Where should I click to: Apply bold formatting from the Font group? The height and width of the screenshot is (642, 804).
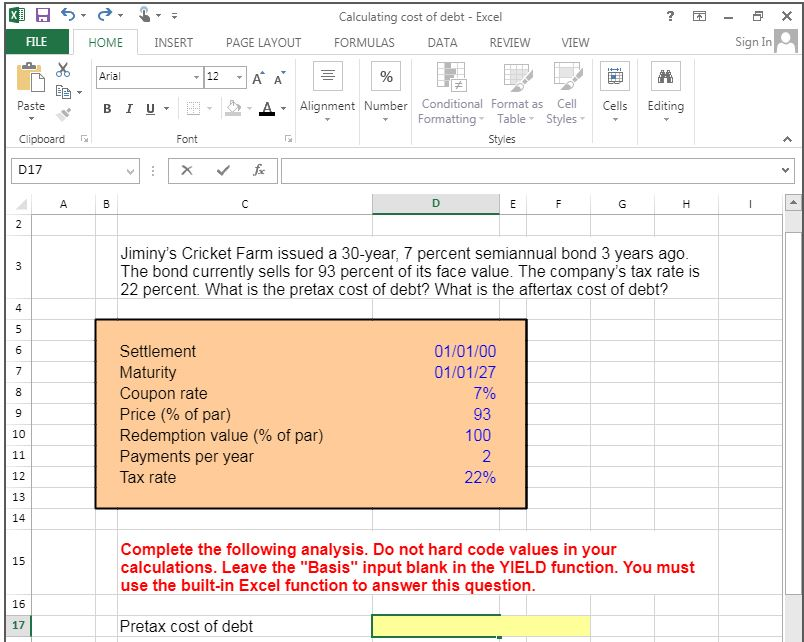pyautogui.click(x=107, y=109)
